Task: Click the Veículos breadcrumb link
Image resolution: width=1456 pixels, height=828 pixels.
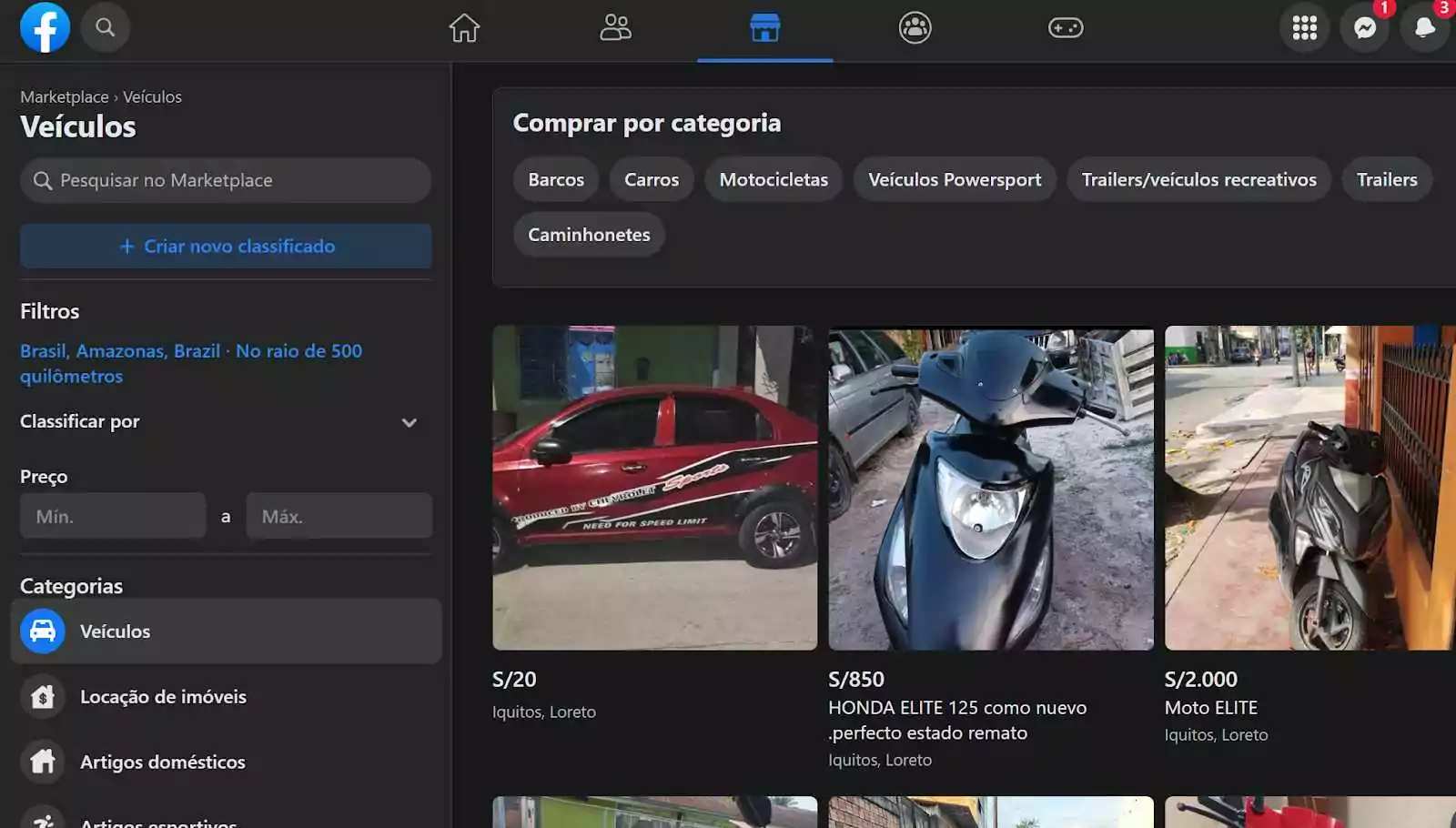Action: pos(152,96)
